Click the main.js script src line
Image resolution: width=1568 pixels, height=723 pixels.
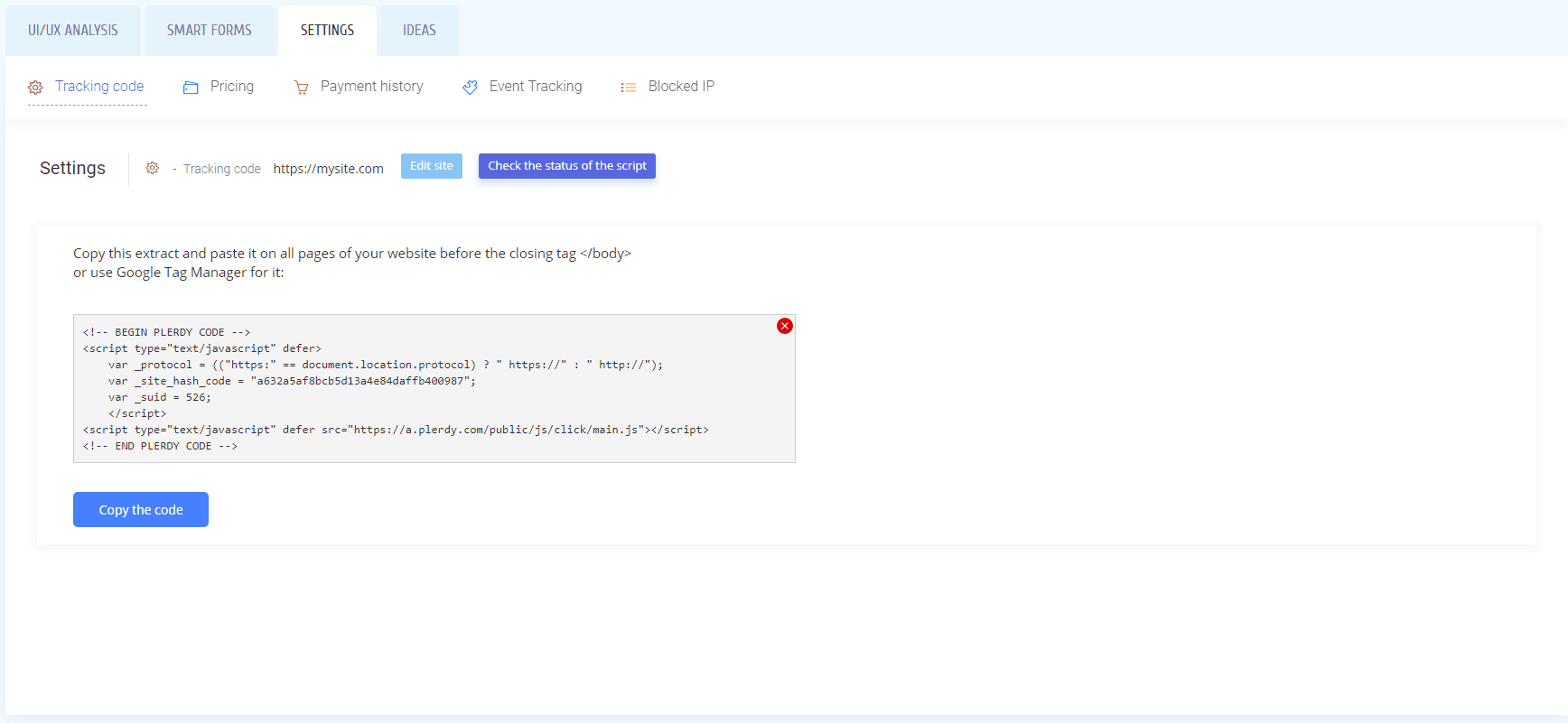click(x=396, y=430)
